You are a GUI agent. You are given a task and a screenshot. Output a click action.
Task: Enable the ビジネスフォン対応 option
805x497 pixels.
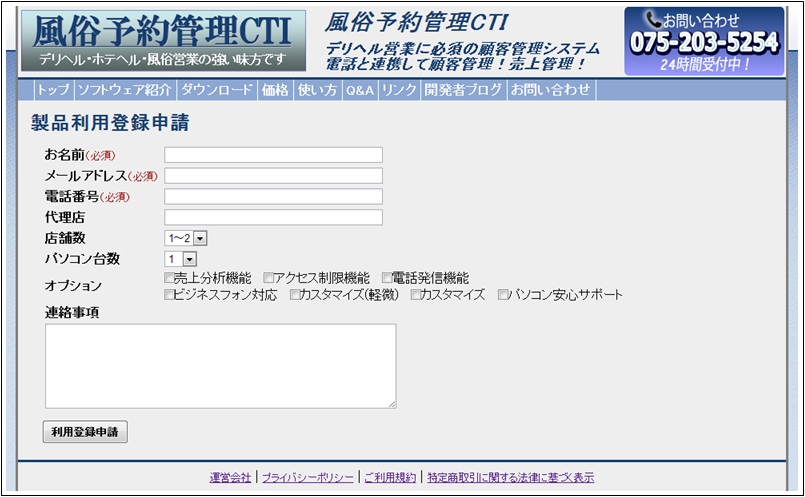[x=168, y=295]
